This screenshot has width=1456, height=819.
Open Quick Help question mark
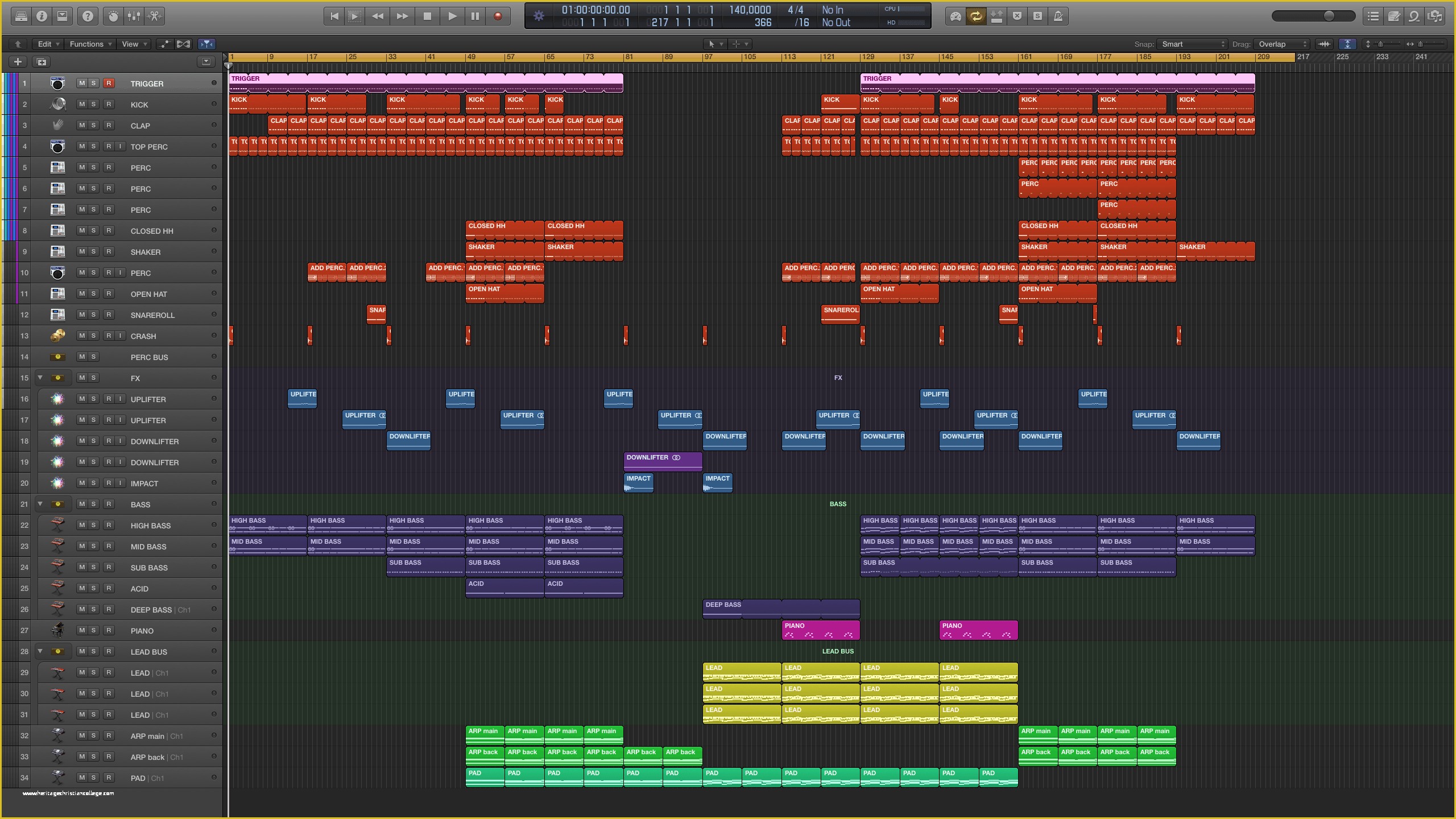(88, 16)
